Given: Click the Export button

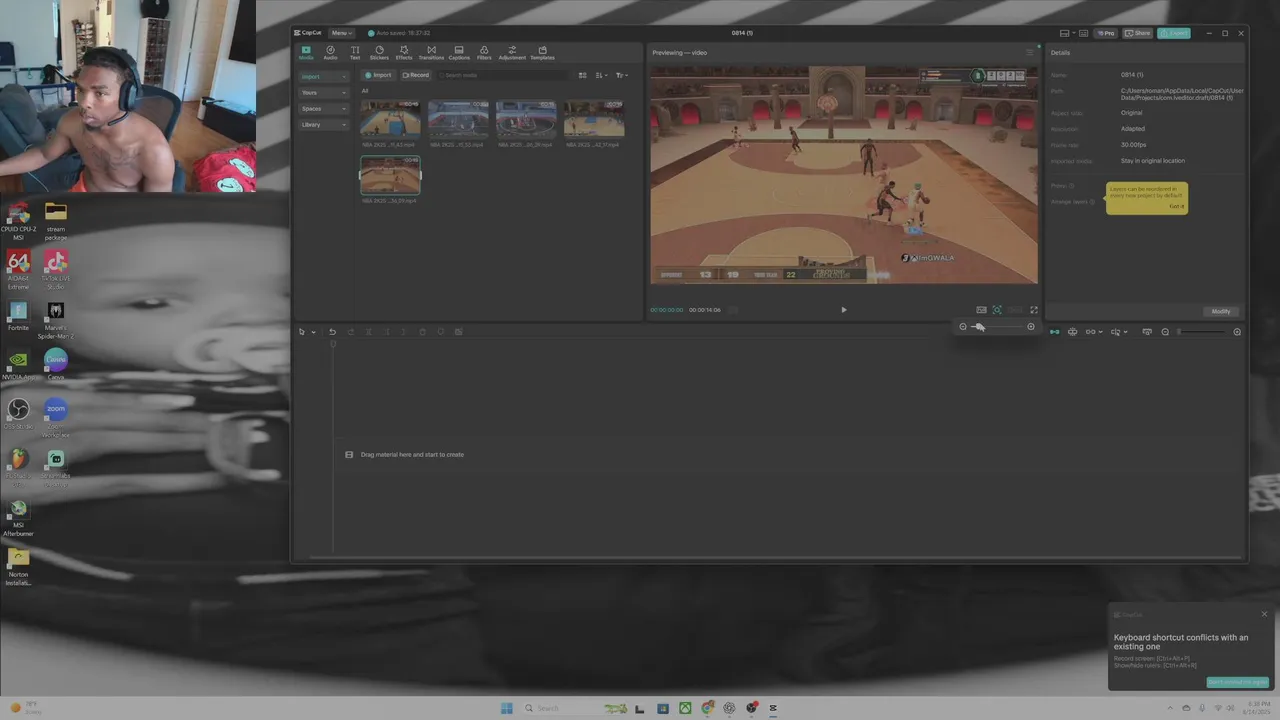Looking at the screenshot, I should point(1174,33).
